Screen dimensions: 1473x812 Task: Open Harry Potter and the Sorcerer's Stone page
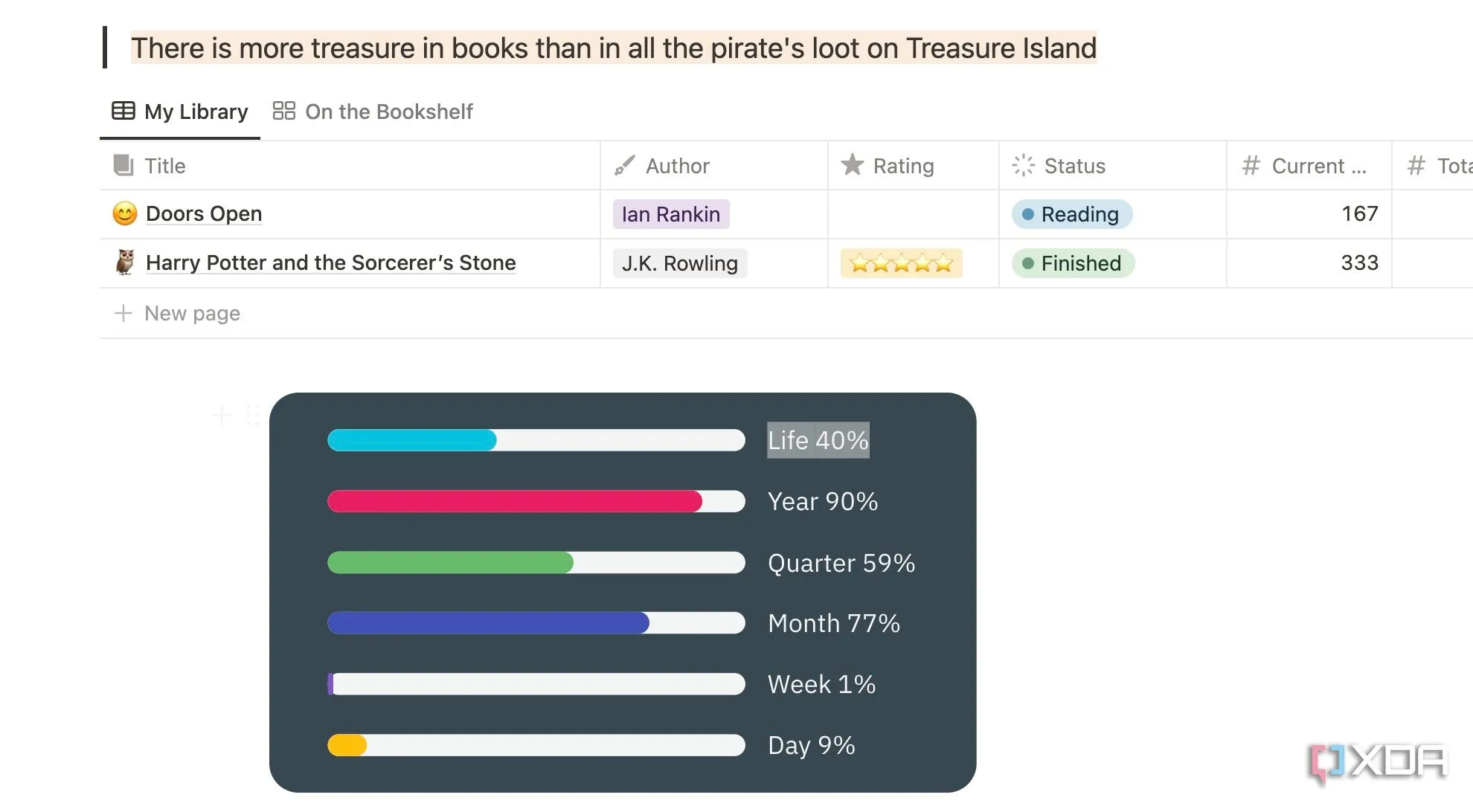coord(331,262)
